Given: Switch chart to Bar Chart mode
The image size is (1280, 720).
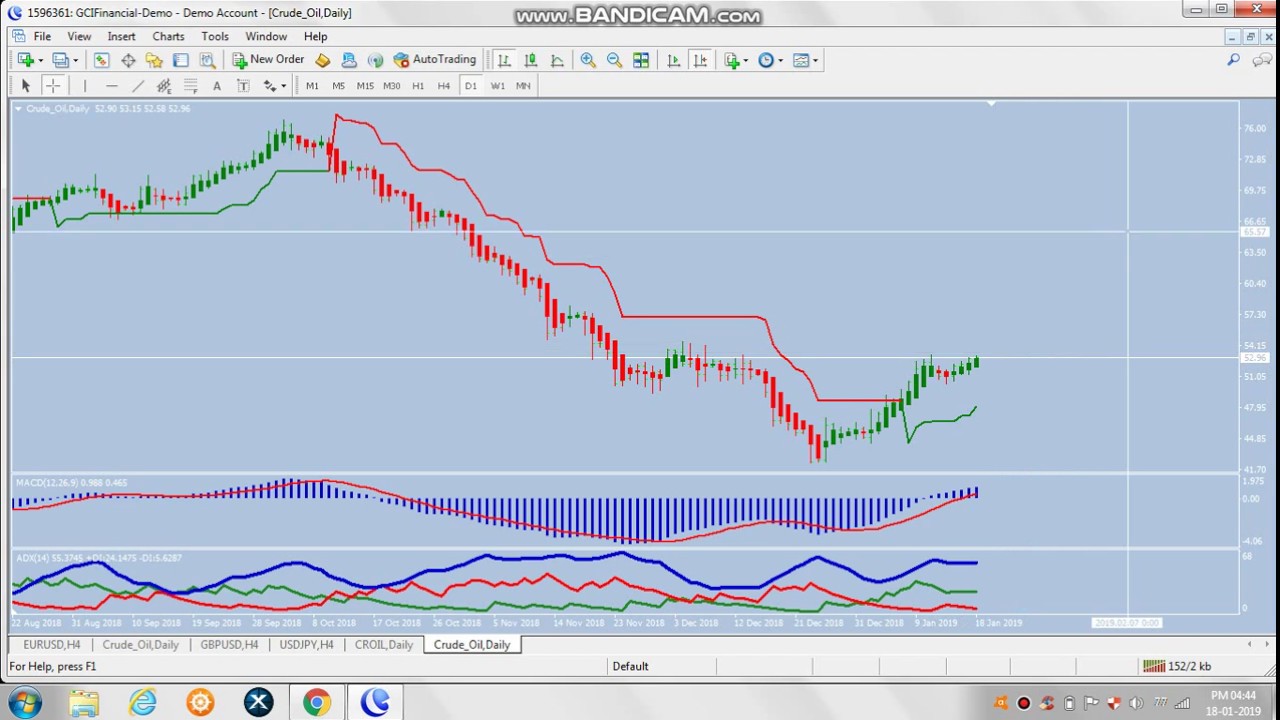Looking at the screenshot, I should [504, 60].
